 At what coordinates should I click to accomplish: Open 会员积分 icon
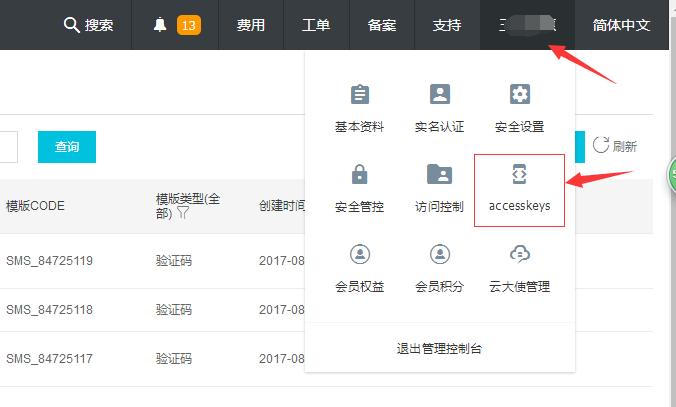click(439, 253)
